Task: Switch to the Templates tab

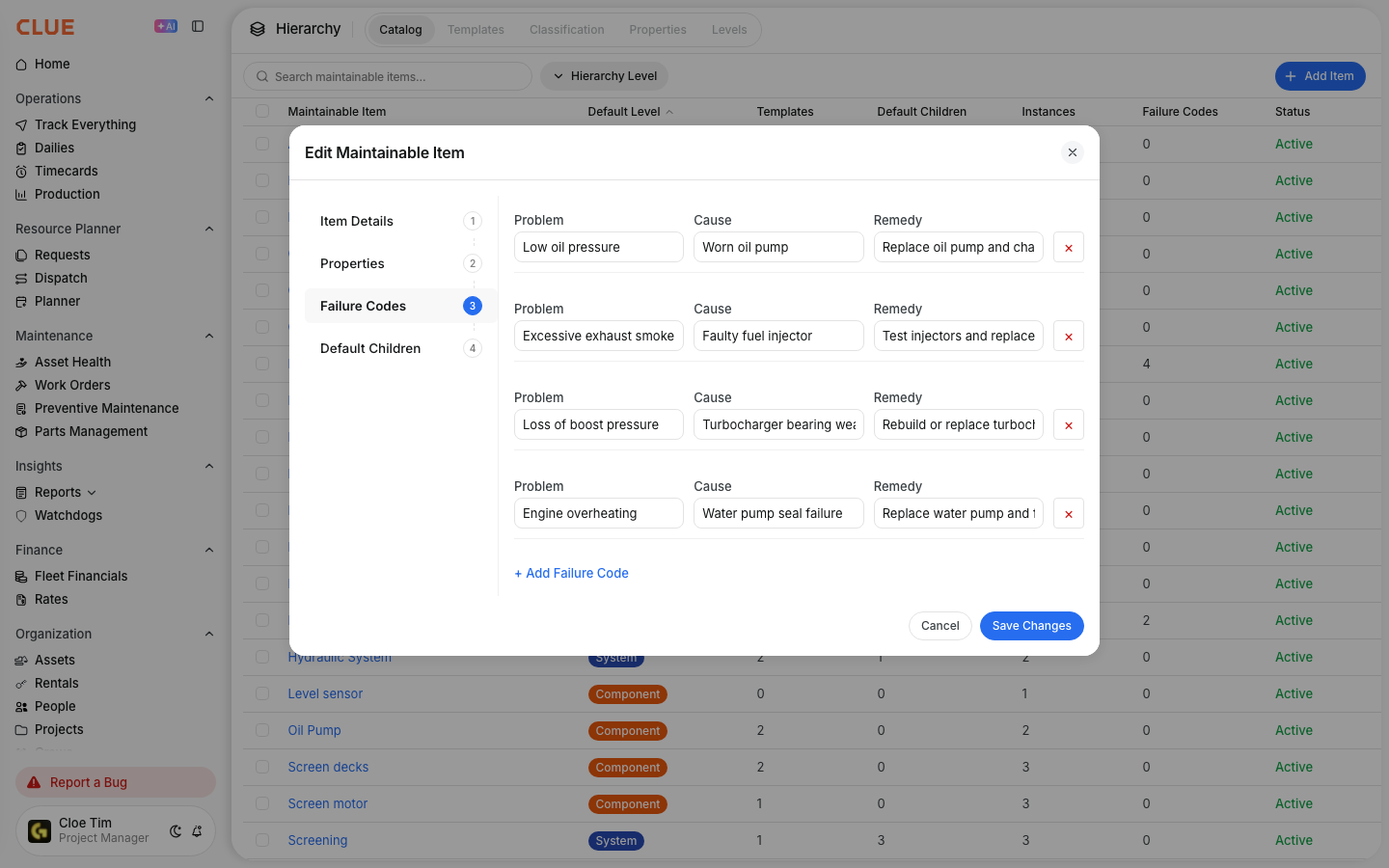Action: (x=476, y=30)
